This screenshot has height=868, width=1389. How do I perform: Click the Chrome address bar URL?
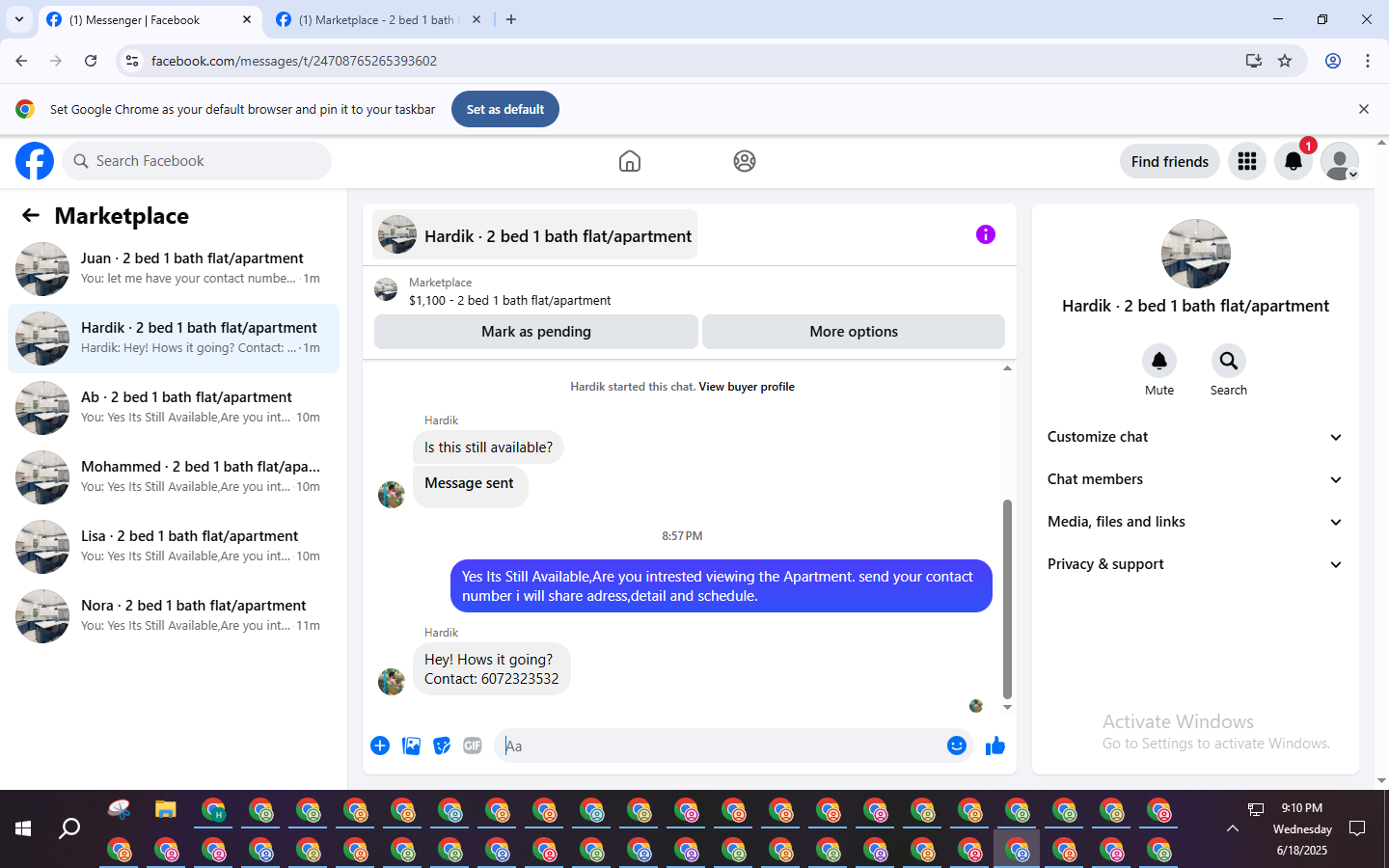(x=294, y=61)
